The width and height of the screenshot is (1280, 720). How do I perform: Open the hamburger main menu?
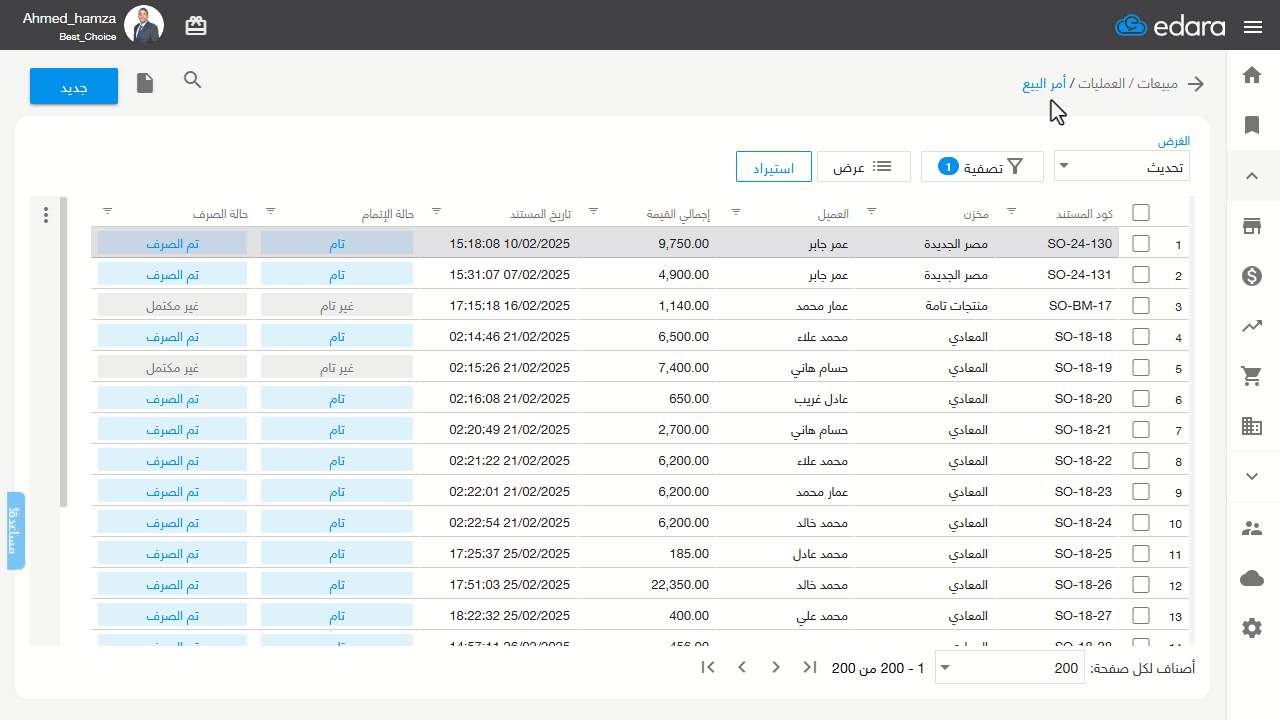click(x=1253, y=27)
